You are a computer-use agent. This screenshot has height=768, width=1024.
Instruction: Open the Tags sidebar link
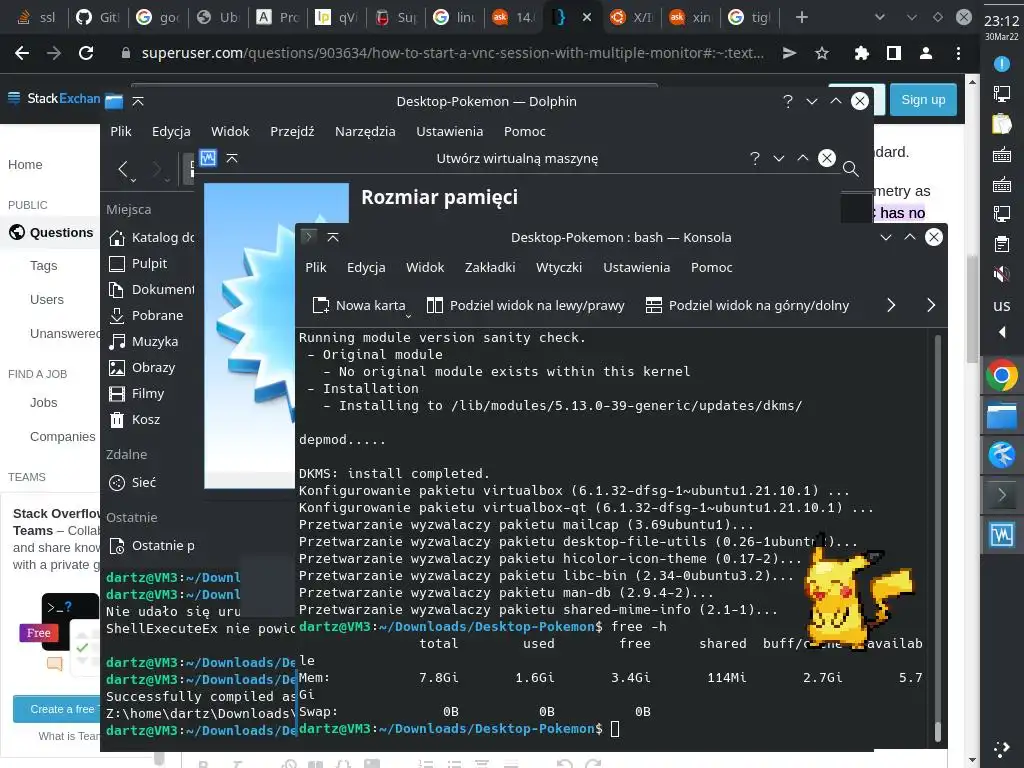tap(44, 265)
